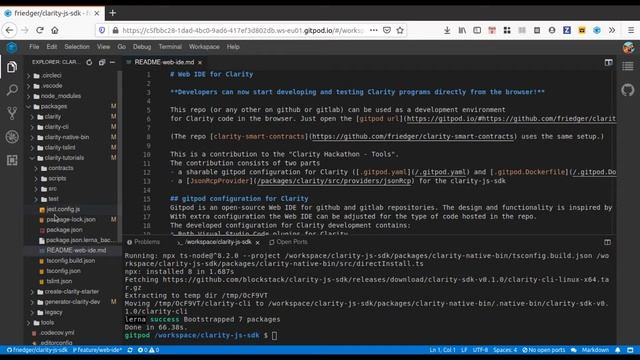Image resolution: width=640 pixels, height=360 pixels.
Task: Open the clarity-smart-contracts GitHub link
Action: [x=412, y=136]
